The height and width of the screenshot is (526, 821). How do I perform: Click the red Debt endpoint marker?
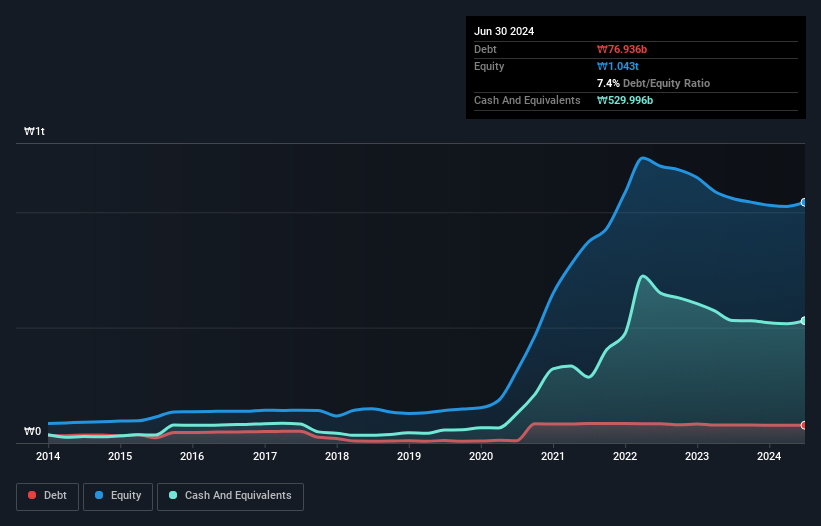pos(804,426)
